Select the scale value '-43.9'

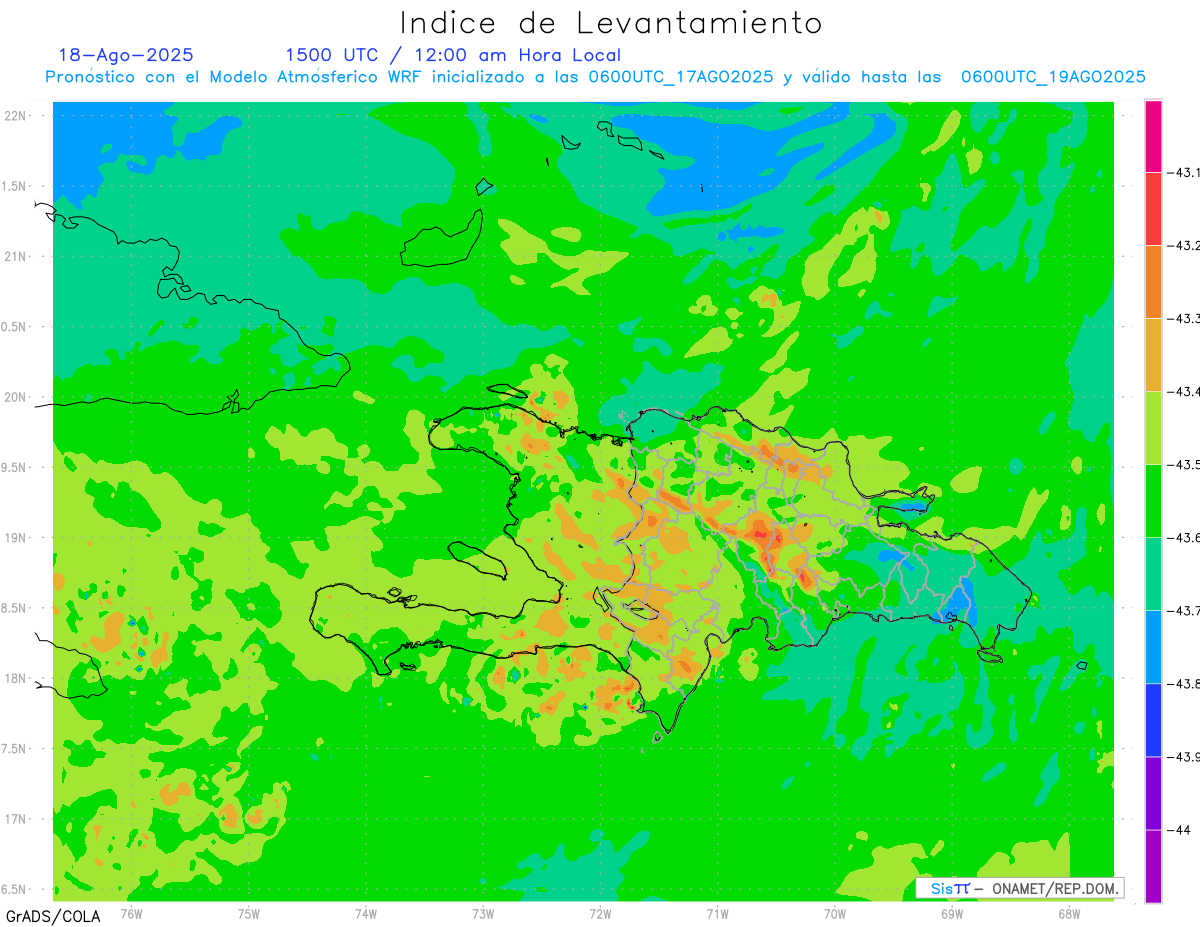1183,757
